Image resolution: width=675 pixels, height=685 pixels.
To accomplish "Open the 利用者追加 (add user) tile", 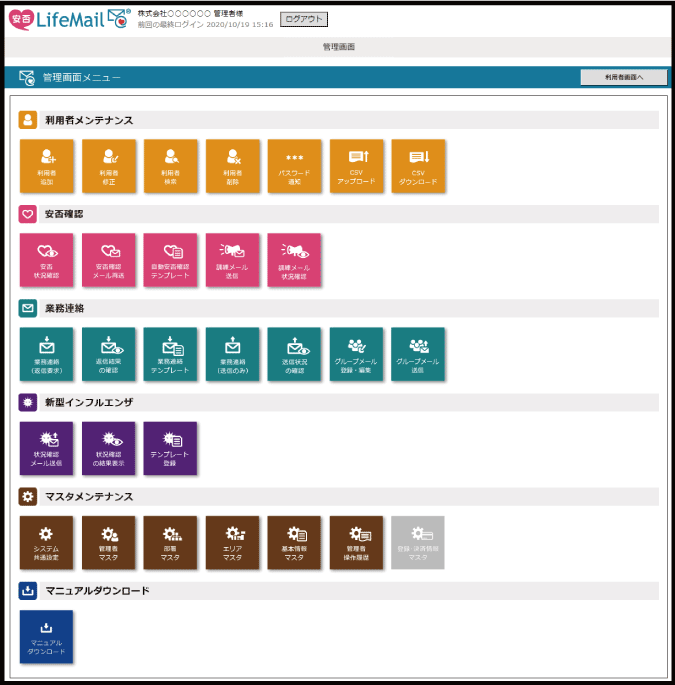I will (46, 165).
